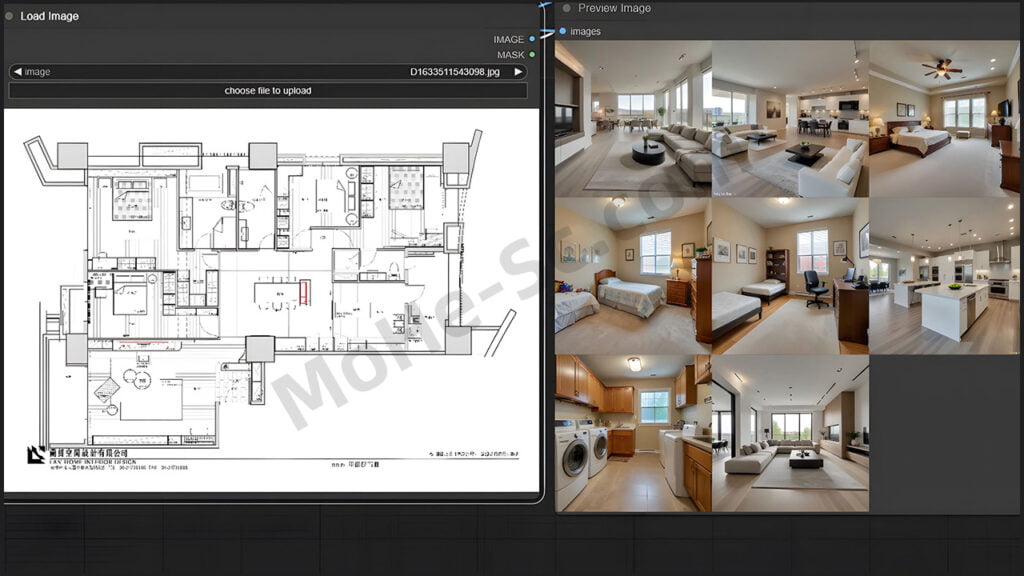
Task: Open the kitchen with white island thumbnail
Action: (944, 275)
